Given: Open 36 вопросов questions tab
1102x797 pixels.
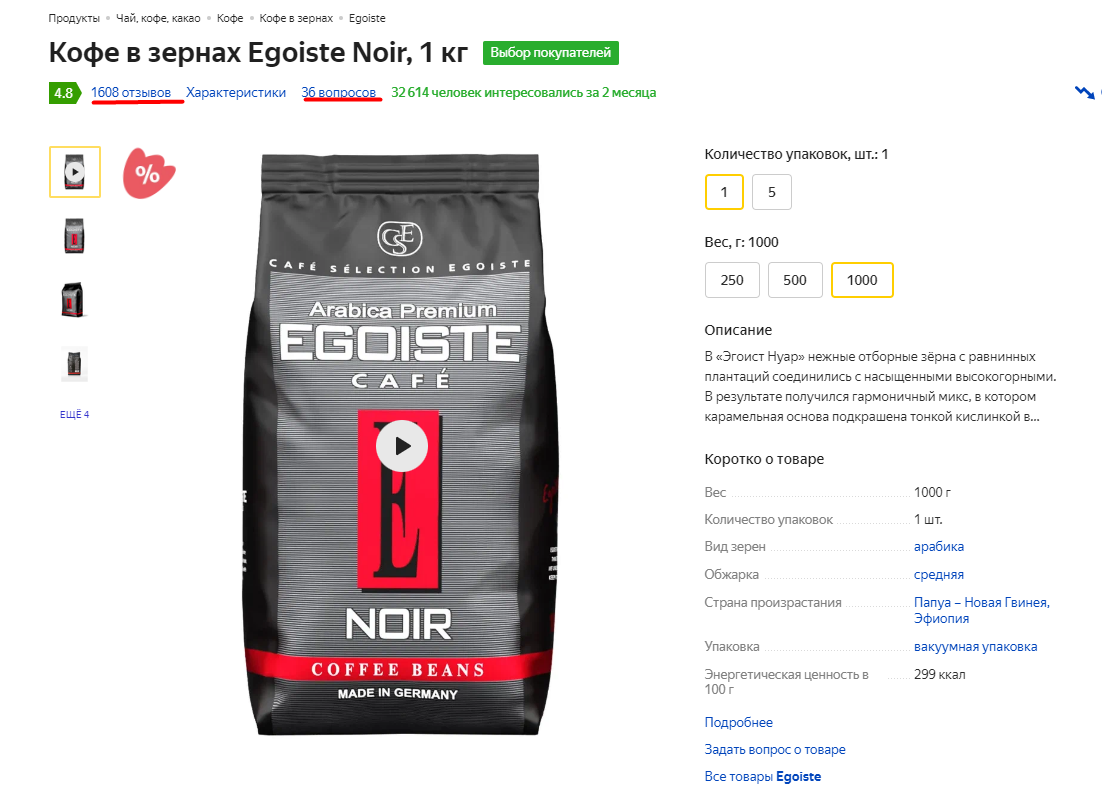Looking at the screenshot, I should pos(339,93).
